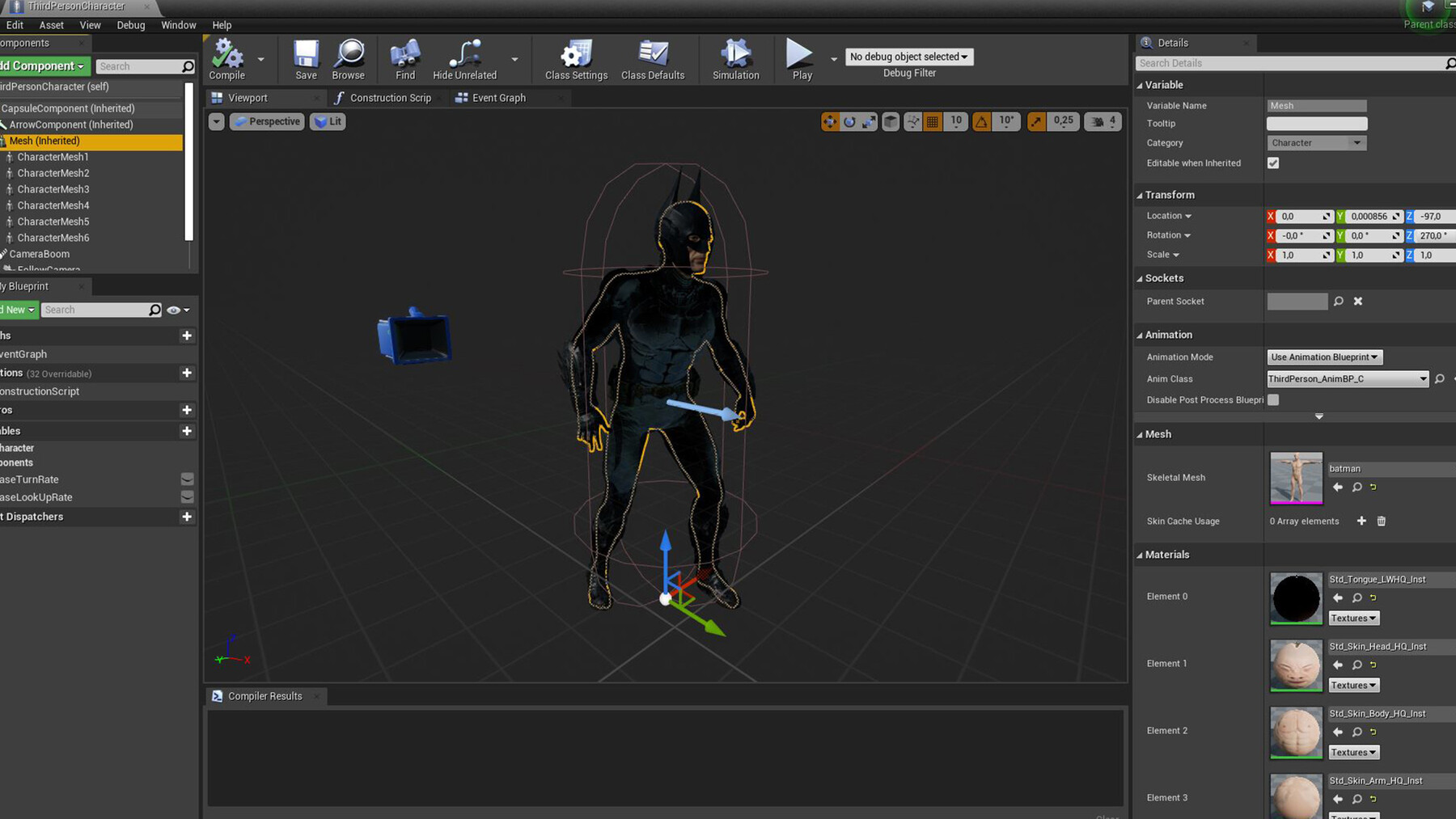Focus the Components search field
The height and width of the screenshot is (819, 1456).
pos(145,66)
